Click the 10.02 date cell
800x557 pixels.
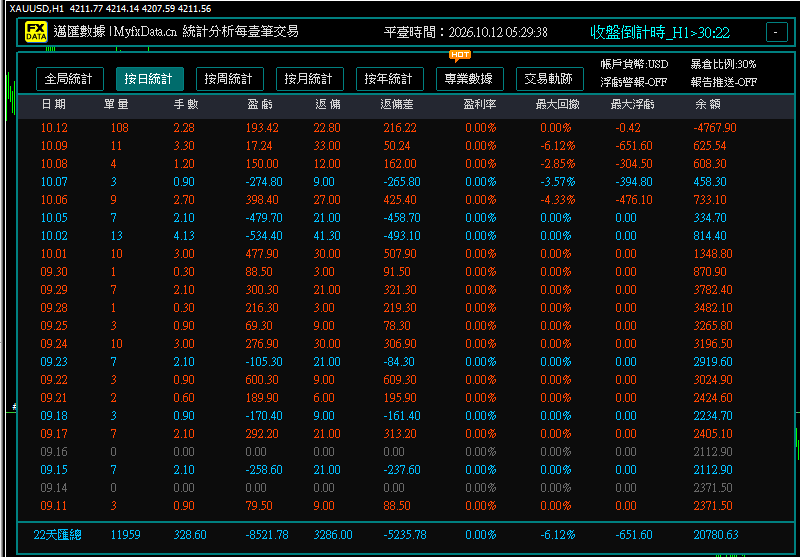click(x=54, y=236)
